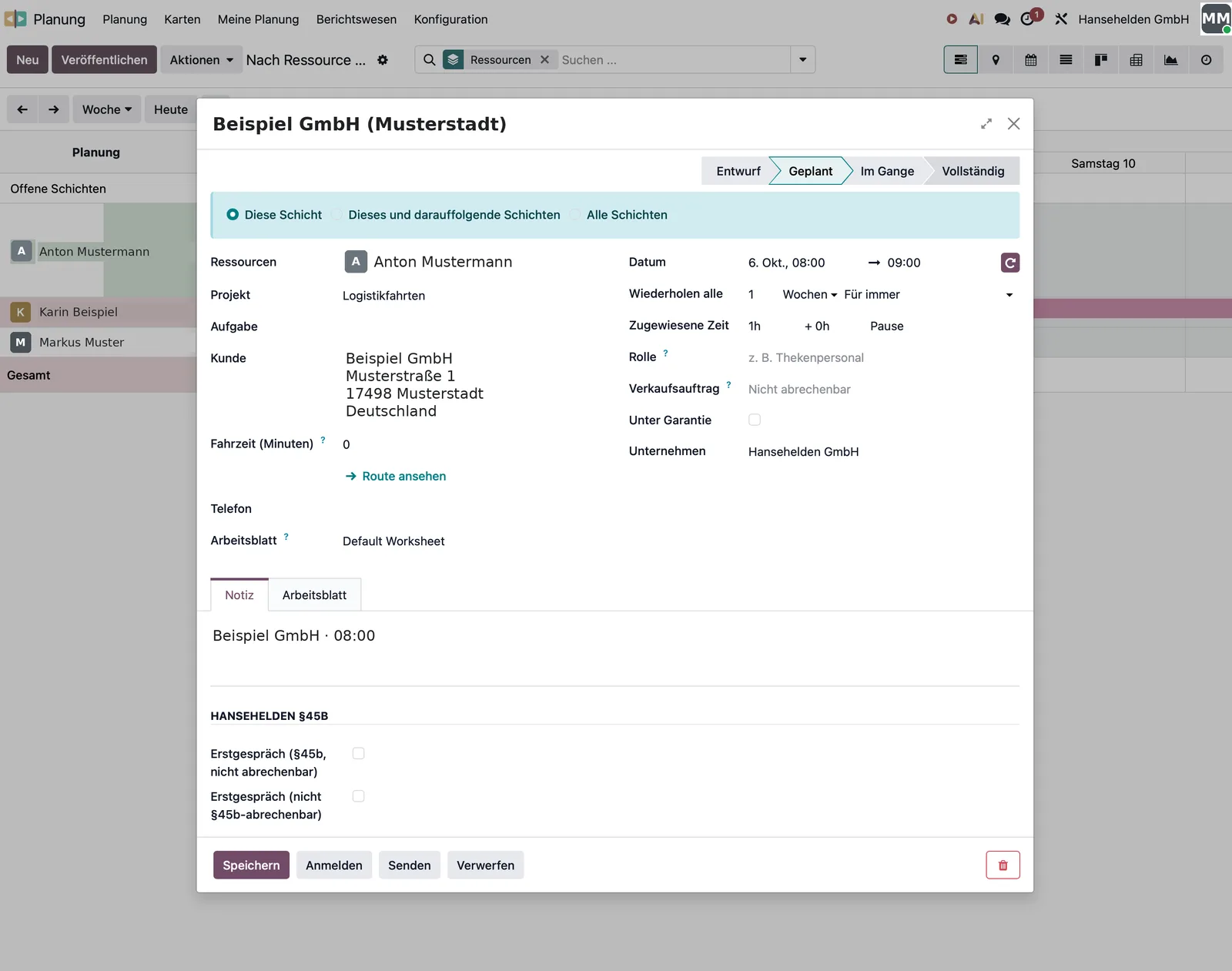1232x971 pixels.
Task: Select Dieses und darauffolgende Schichten option
Action: (336, 215)
